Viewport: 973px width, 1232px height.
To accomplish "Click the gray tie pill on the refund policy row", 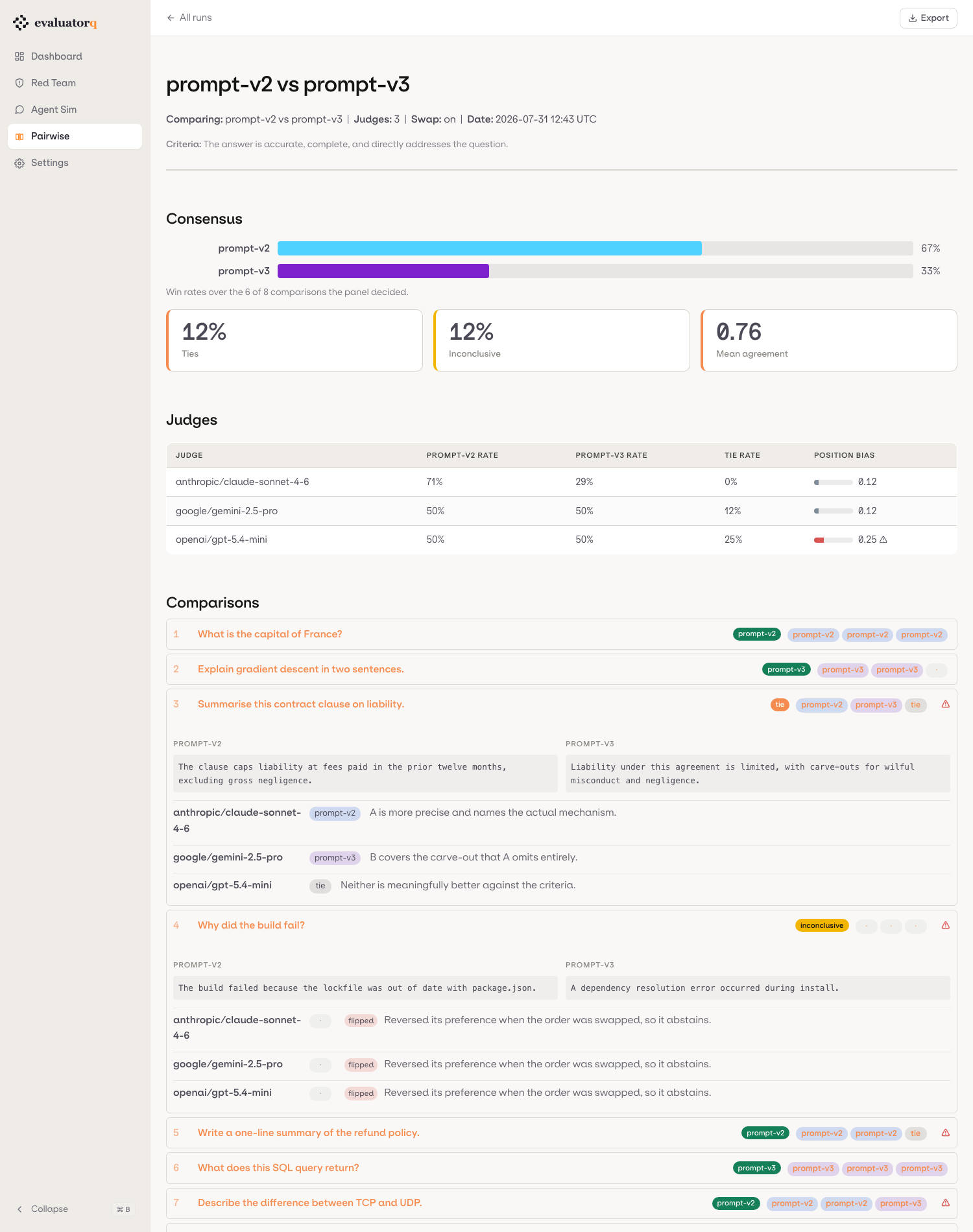I will pyautogui.click(x=915, y=1133).
